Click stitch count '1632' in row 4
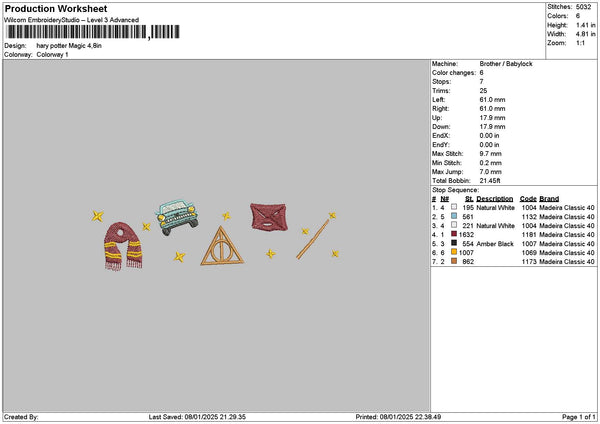The width and height of the screenshot is (600, 424). pyautogui.click(x=466, y=235)
